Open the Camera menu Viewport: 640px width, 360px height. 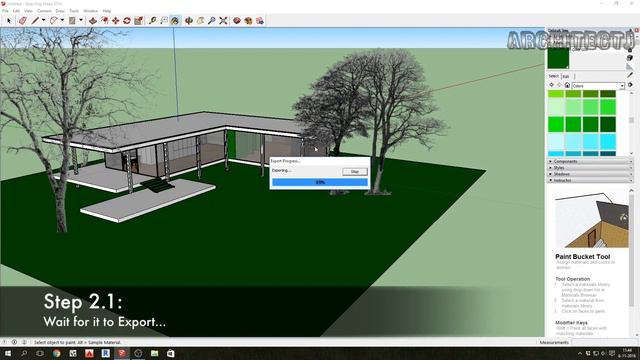44,11
